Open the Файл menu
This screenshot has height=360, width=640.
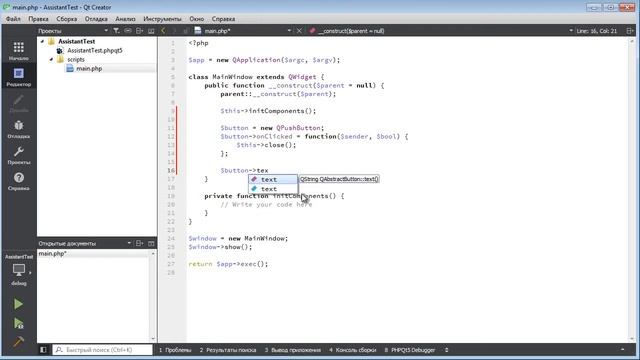(13, 19)
